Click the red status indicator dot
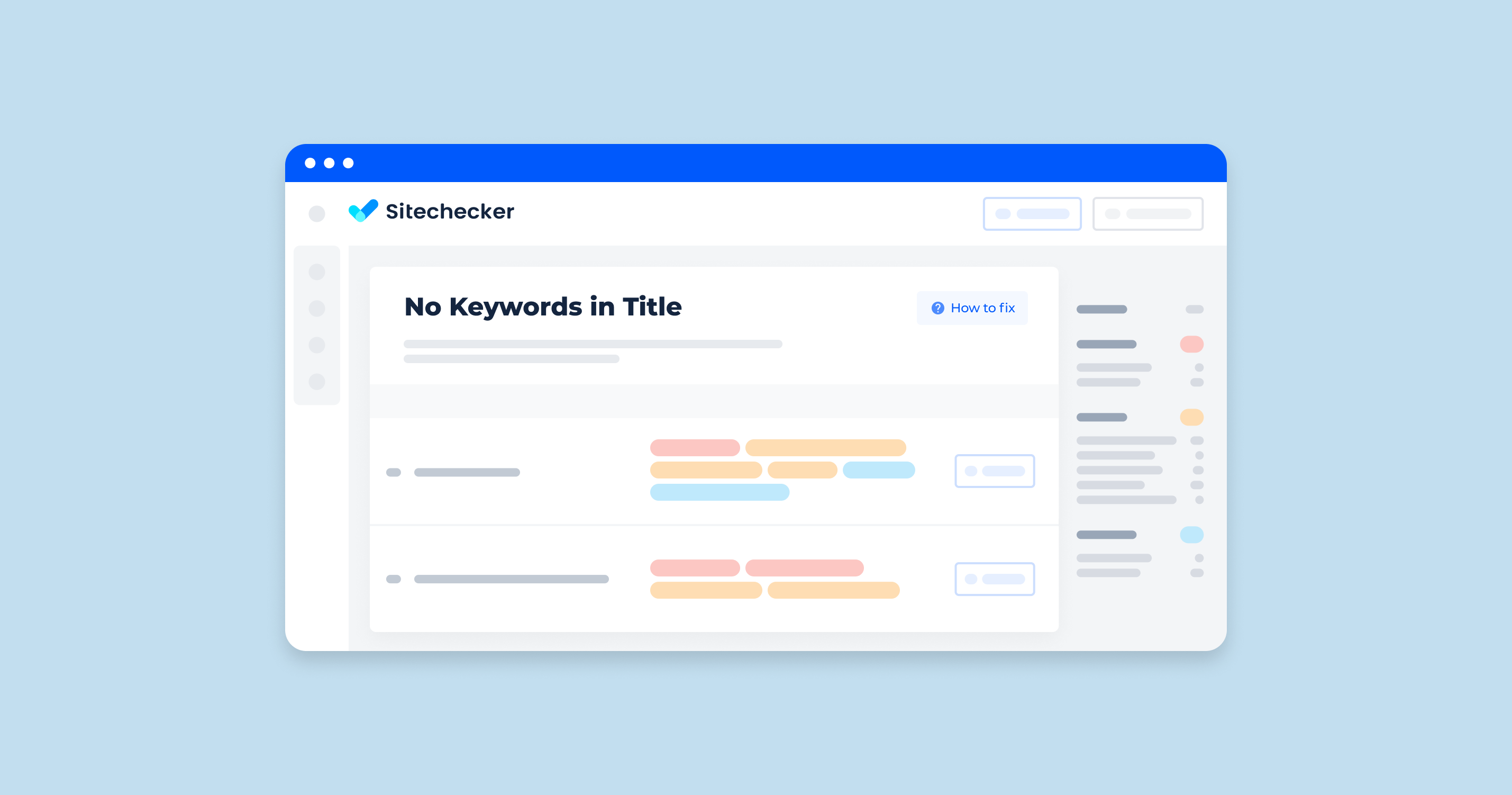Image resolution: width=1512 pixels, height=795 pixels. click(1192, 344)
